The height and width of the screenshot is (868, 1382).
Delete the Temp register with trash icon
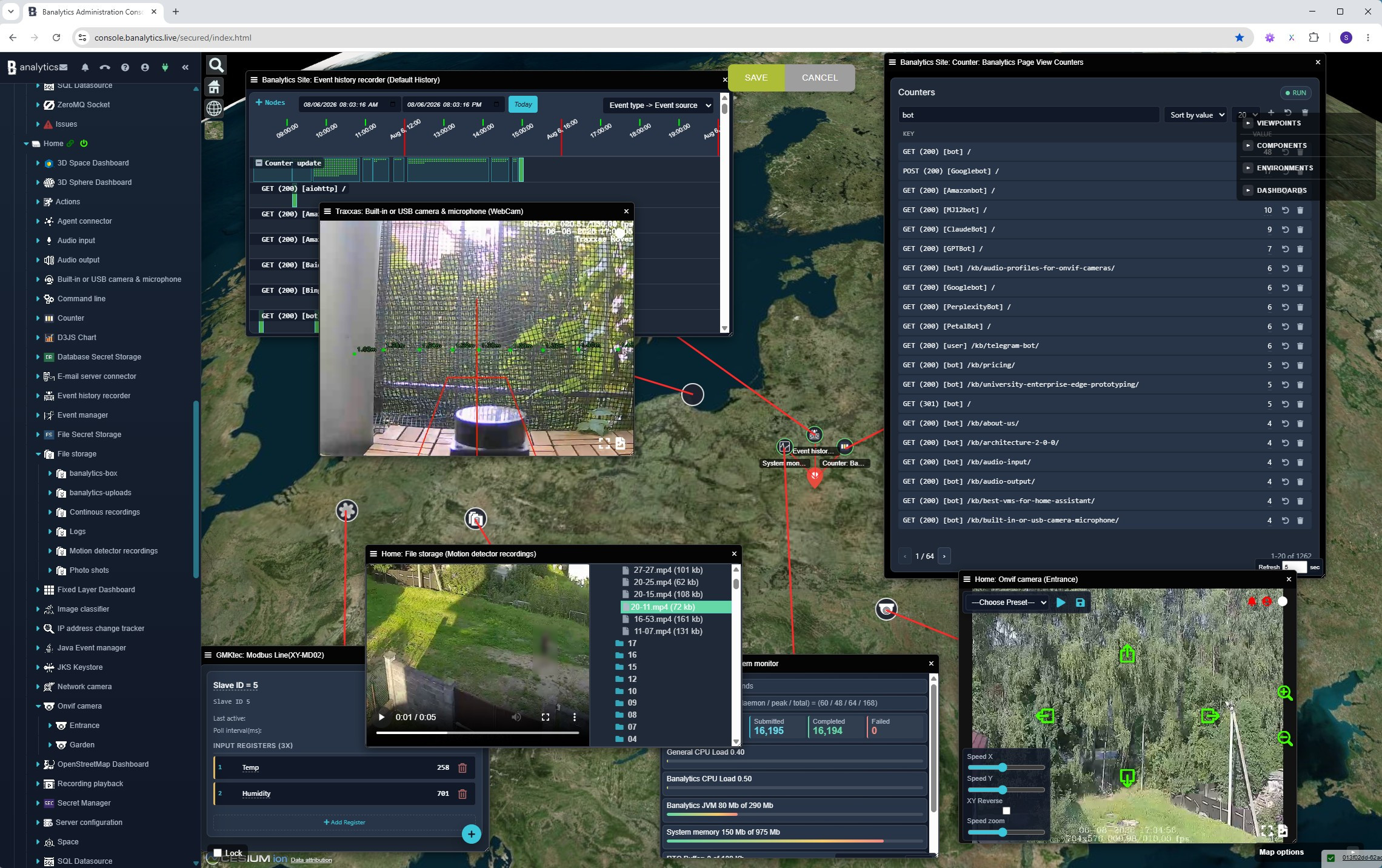(x=462, y=767)
